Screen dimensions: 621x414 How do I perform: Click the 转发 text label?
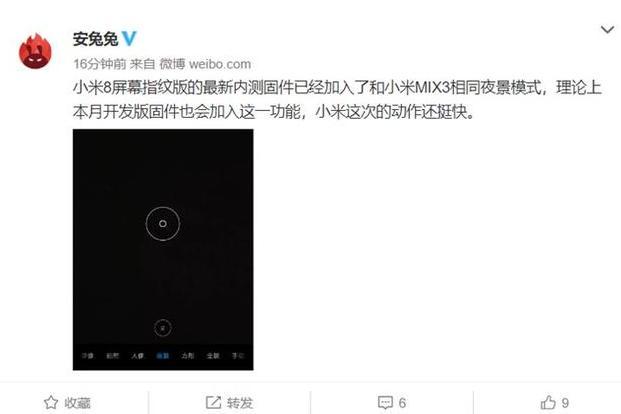240,403
